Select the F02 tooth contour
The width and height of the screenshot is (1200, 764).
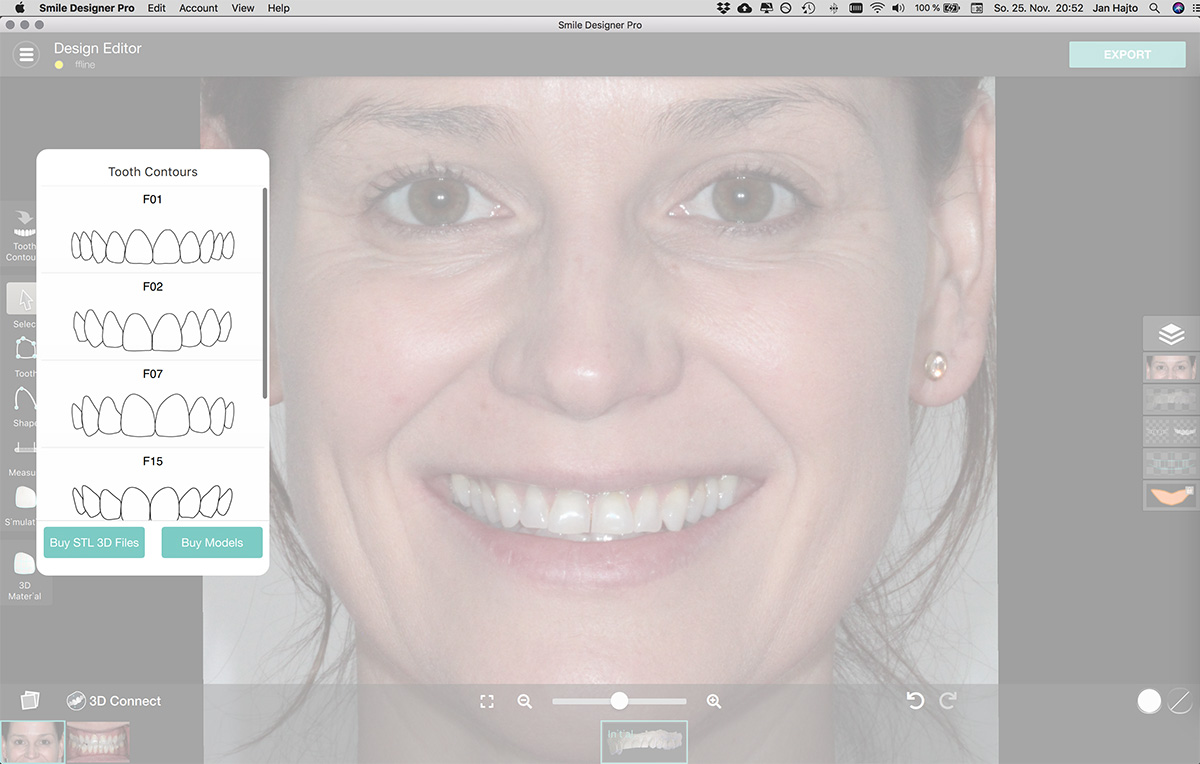coord(152,317)
